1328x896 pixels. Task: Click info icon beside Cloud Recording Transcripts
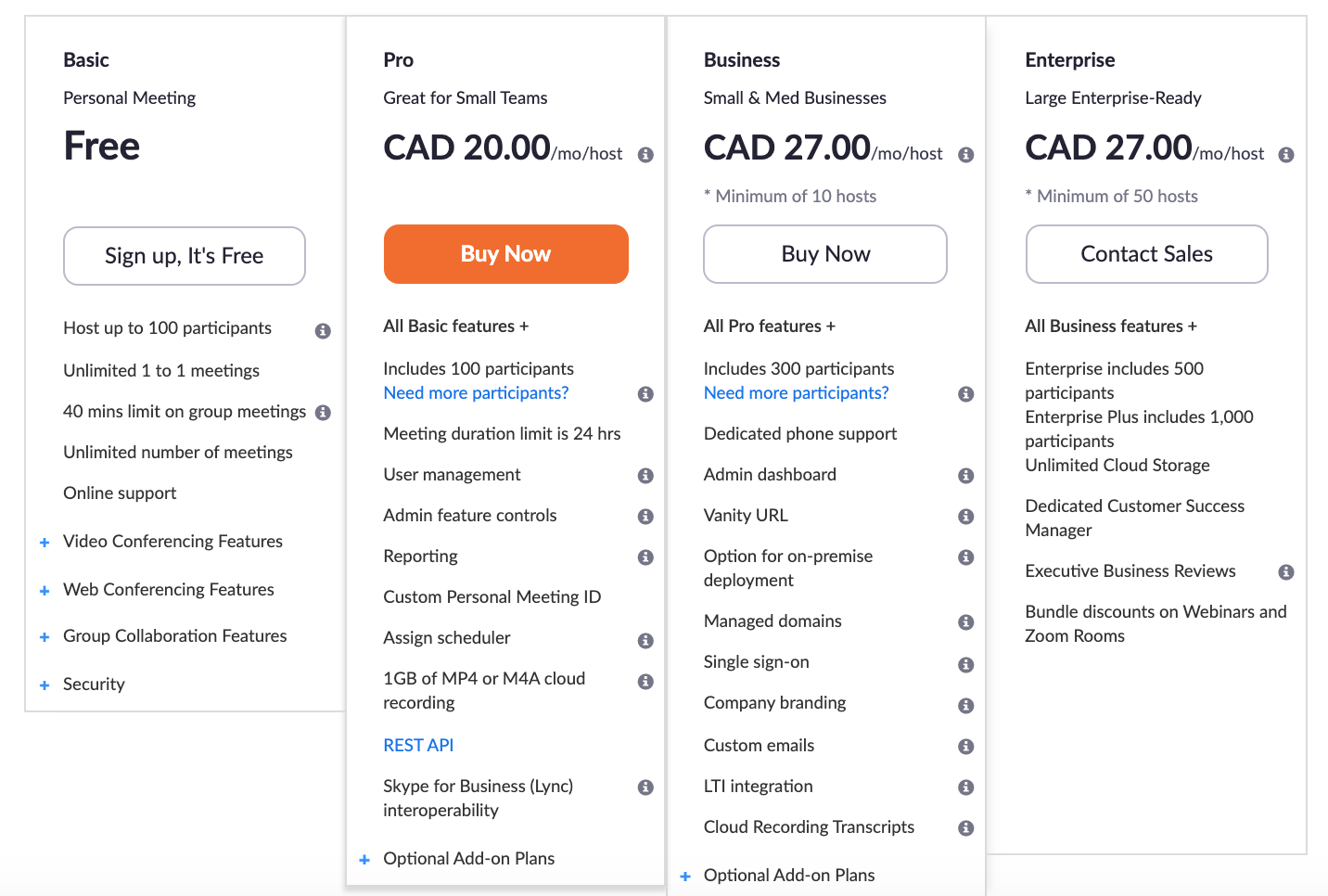(965, 828)
